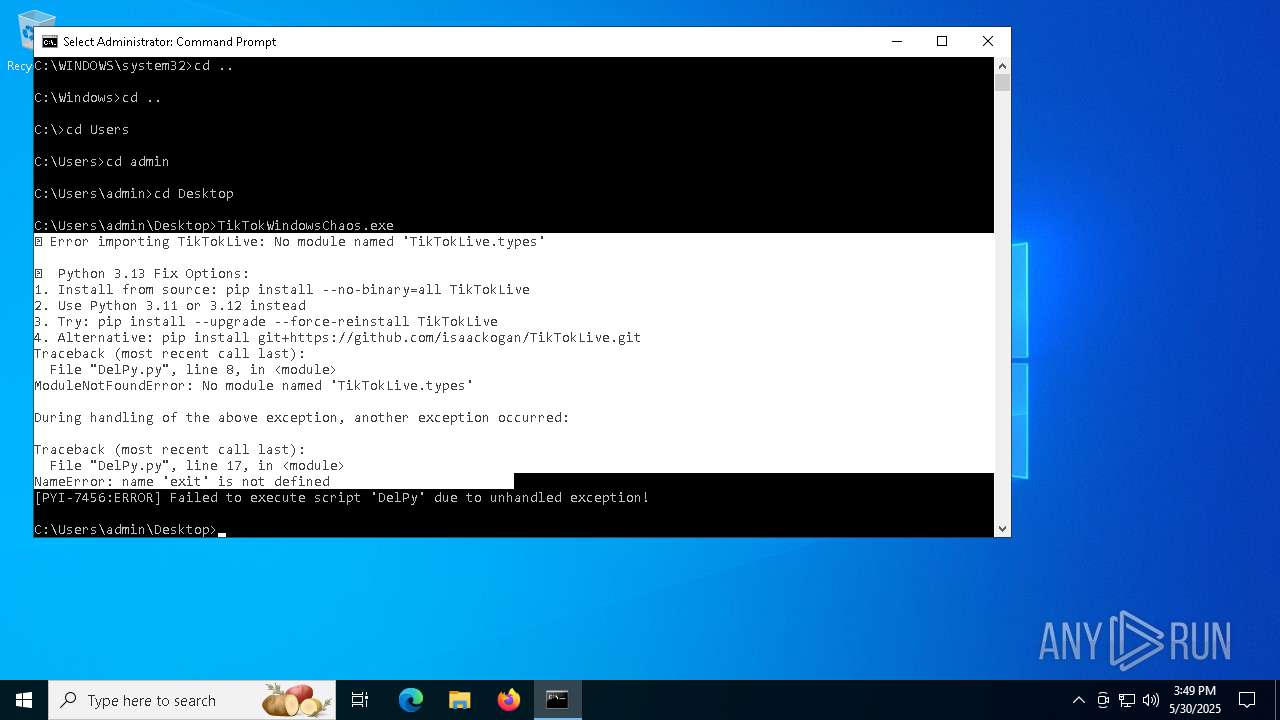Click the console scrollbar up arrow
The height and width of the screenshot is (720, 1280).
click(x=1002, y=66)
